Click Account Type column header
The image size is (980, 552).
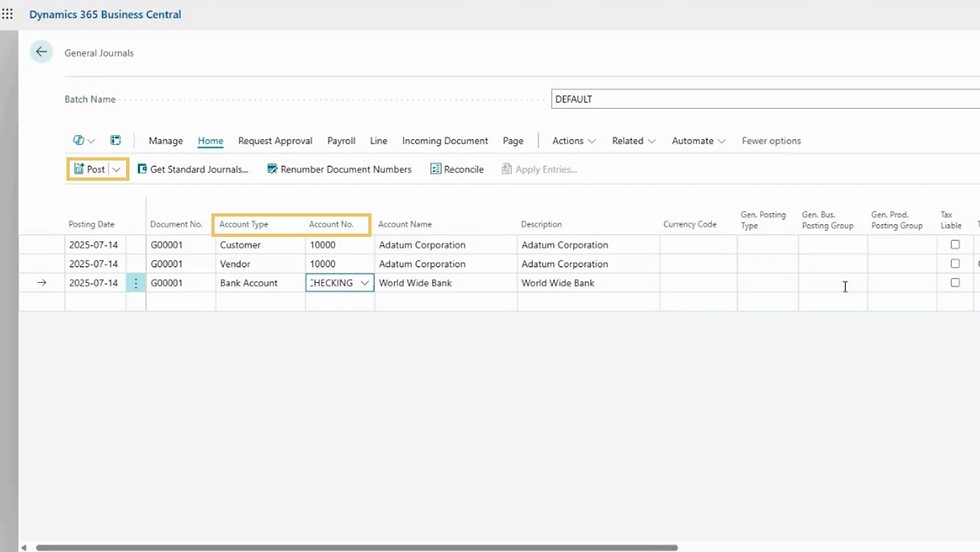[244, 224]
